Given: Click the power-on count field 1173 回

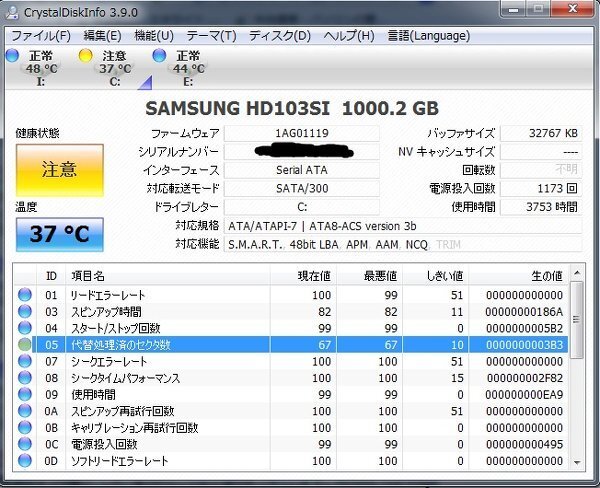Looking at the screenshot, I should (x=541, y=188).
